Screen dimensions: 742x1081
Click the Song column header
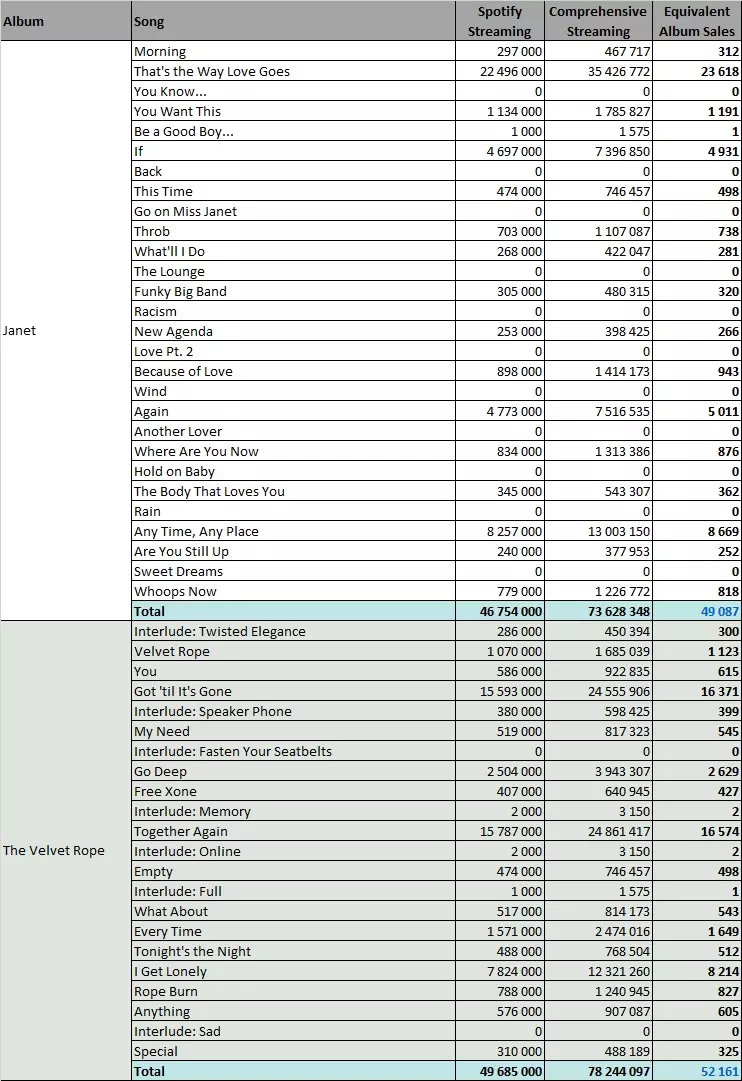click(293, 21)
